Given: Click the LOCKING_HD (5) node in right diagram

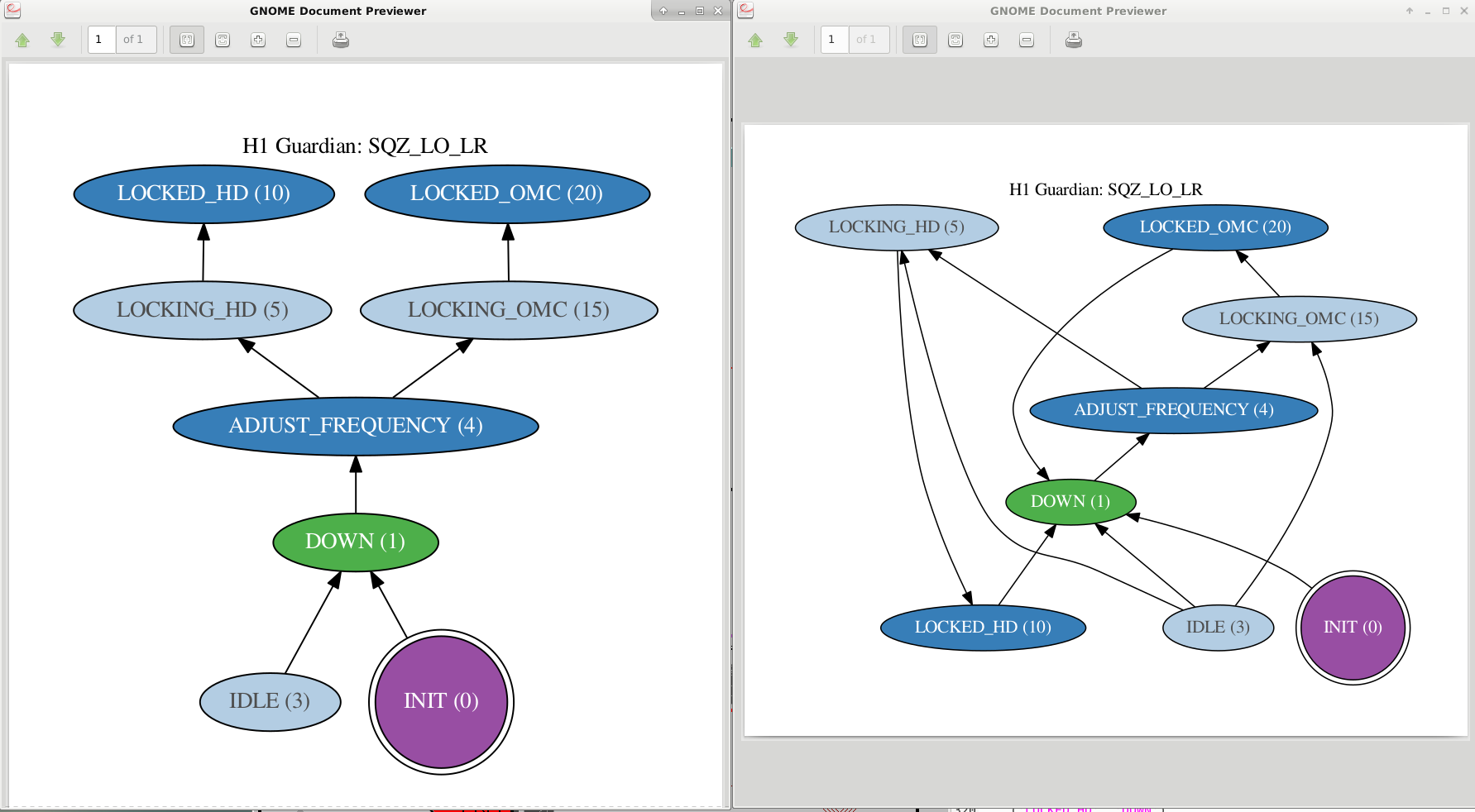Looking at the screenshot, I should [897, 227].
